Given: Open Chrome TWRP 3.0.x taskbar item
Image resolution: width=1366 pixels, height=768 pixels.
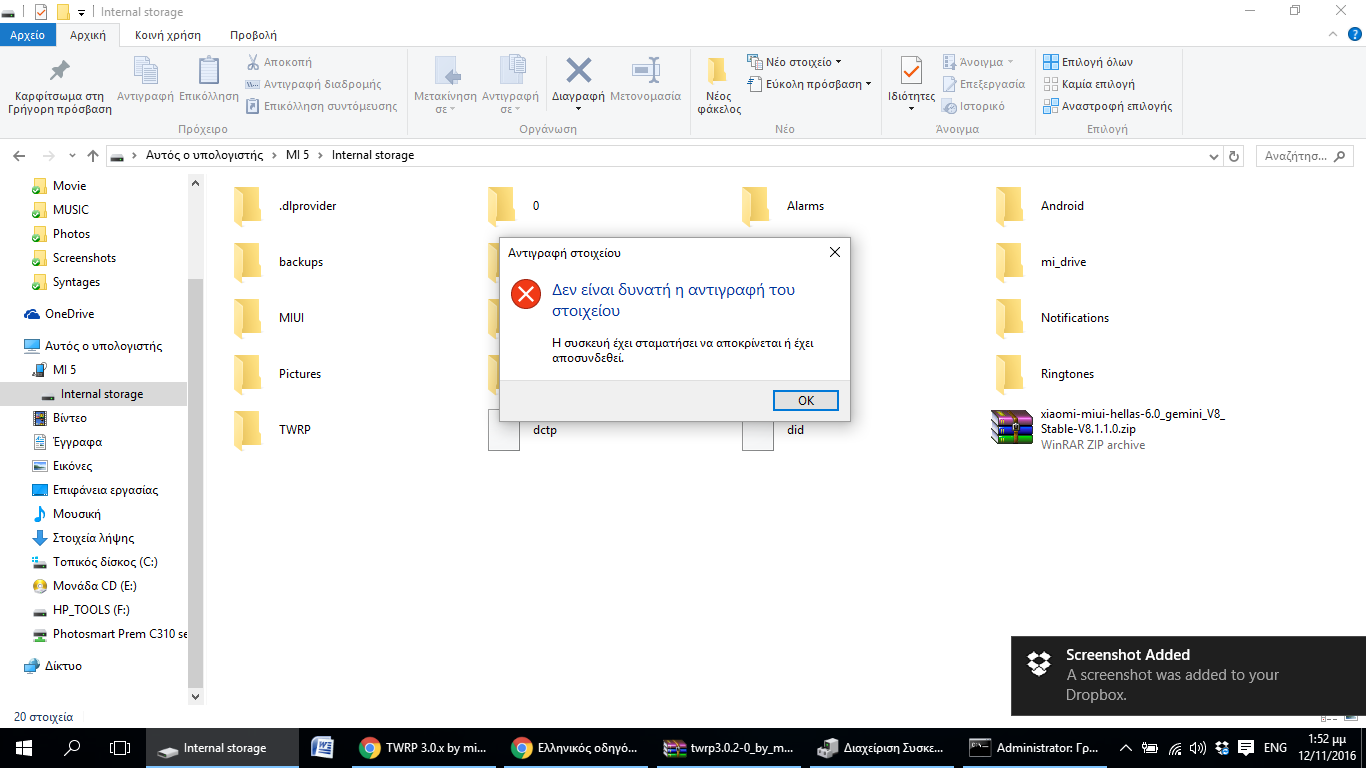Looking at the screenshot, I should point(424,748).
